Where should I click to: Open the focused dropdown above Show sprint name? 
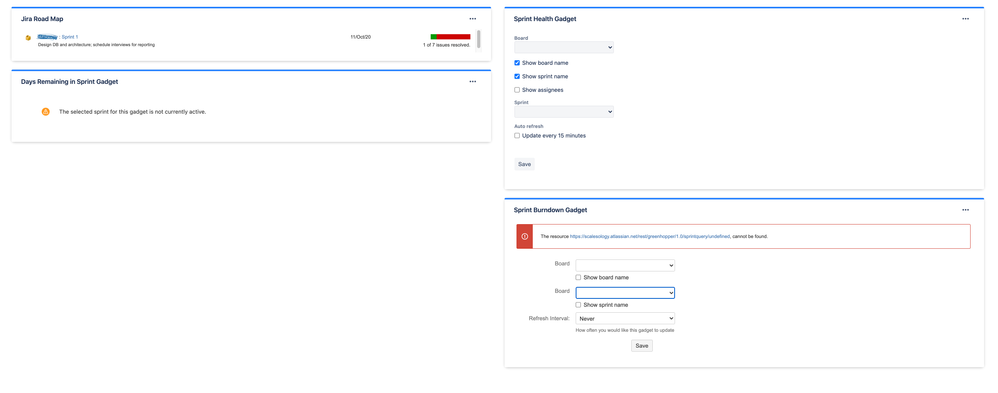pyautogui.click(x=625, y=292)
